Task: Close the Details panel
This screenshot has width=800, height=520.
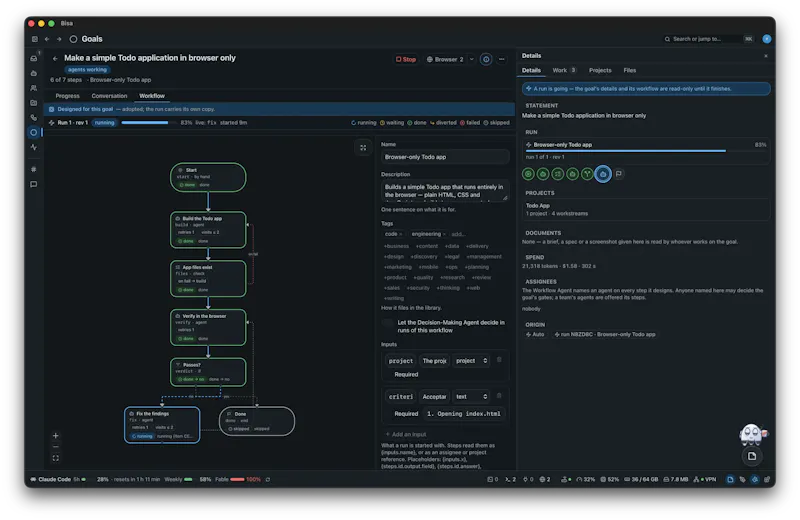Action: pyautogui.click(x=765, y=56)
